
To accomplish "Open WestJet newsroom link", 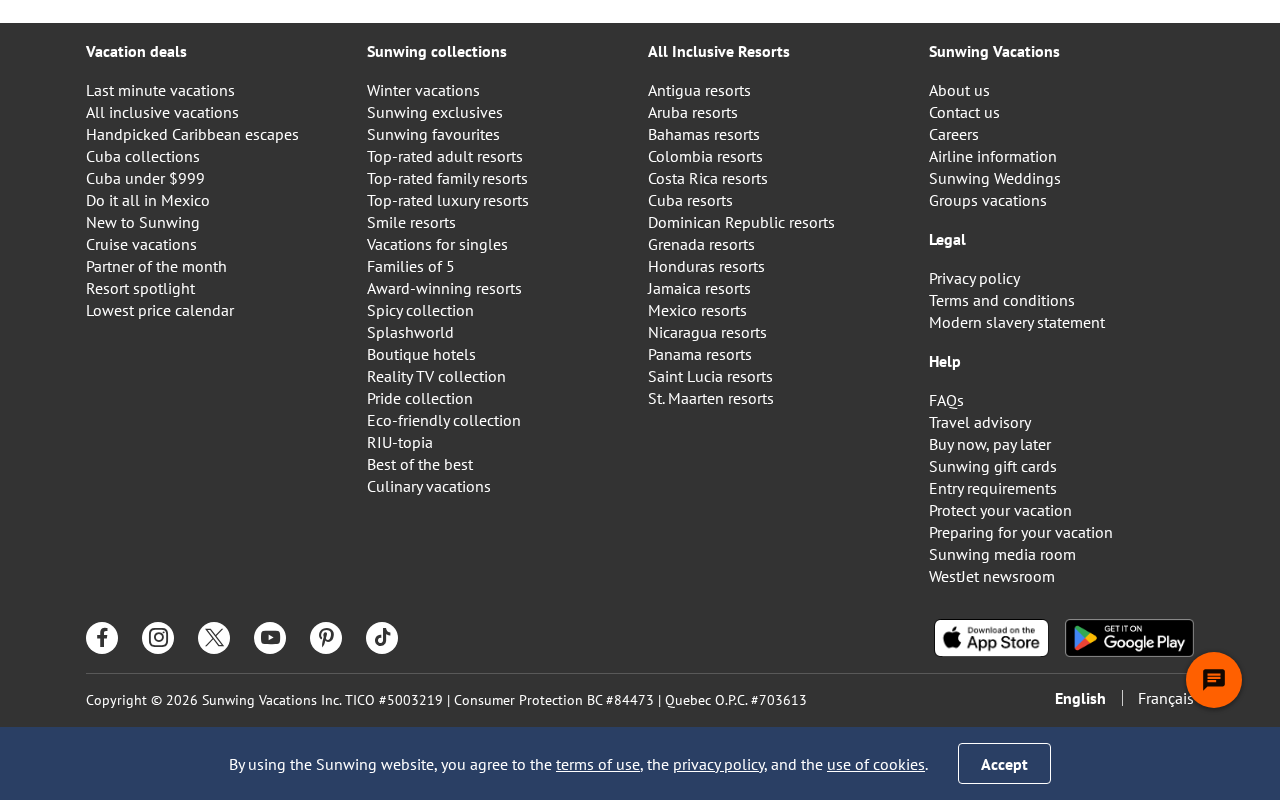I will coord(992,576).
